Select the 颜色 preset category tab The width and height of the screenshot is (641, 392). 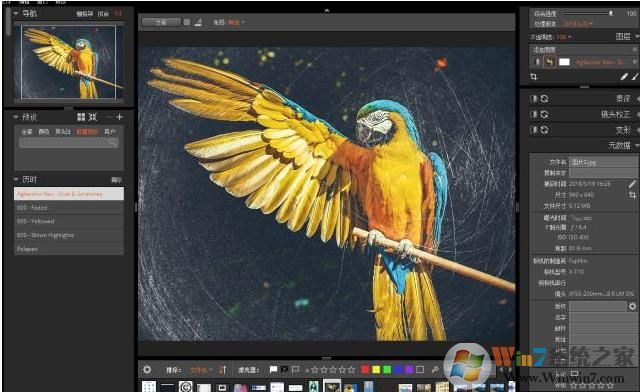44,132
